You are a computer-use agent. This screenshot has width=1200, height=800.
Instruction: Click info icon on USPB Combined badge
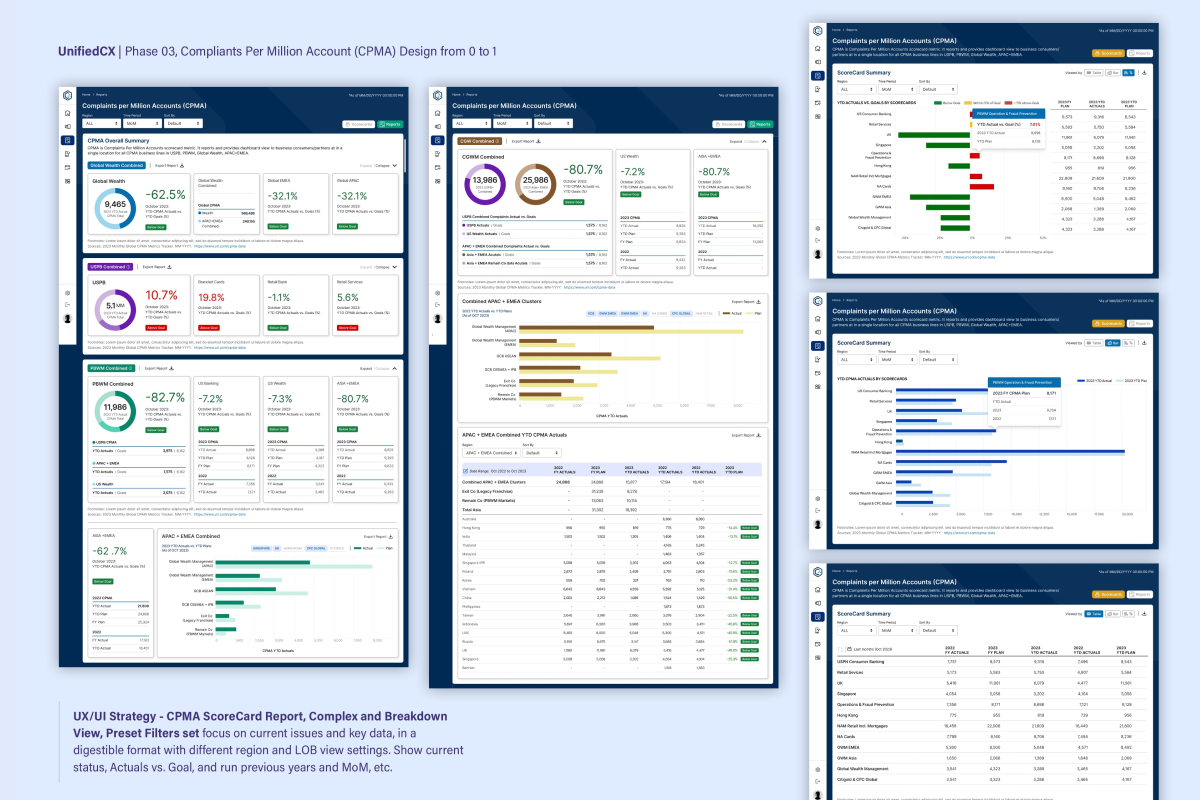tap(128, 267)
